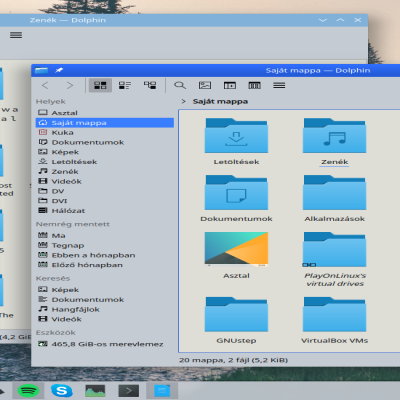The height and width of the screenshot is (400, 400).
Task: Click Keresés section header
Action: [x=53, y=278]
